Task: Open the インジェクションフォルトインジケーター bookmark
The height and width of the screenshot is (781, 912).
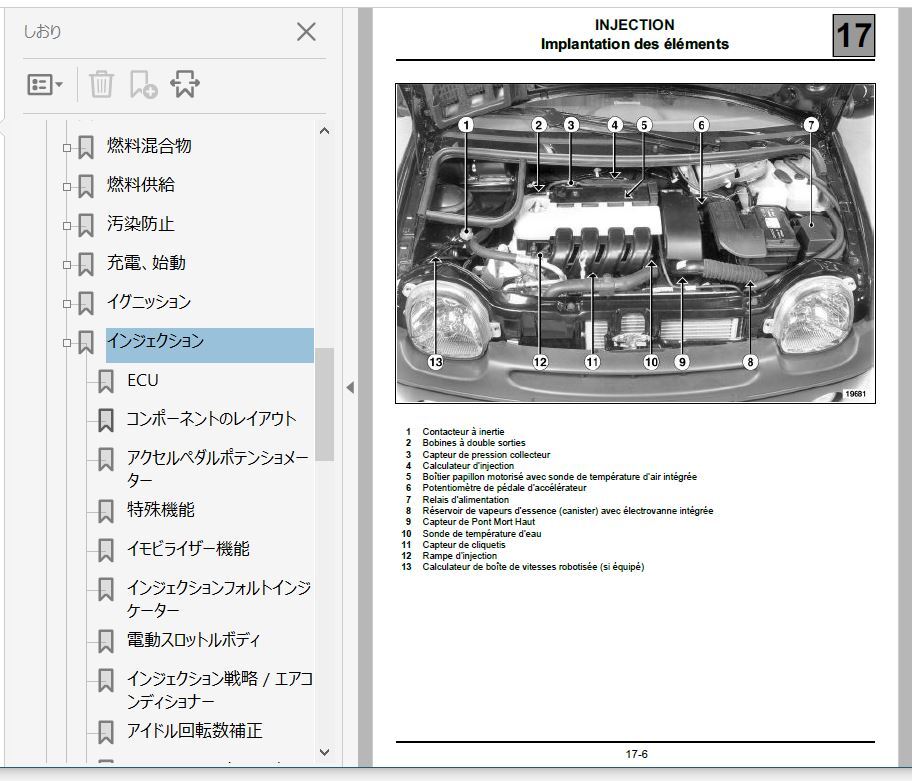Action: 219,598
